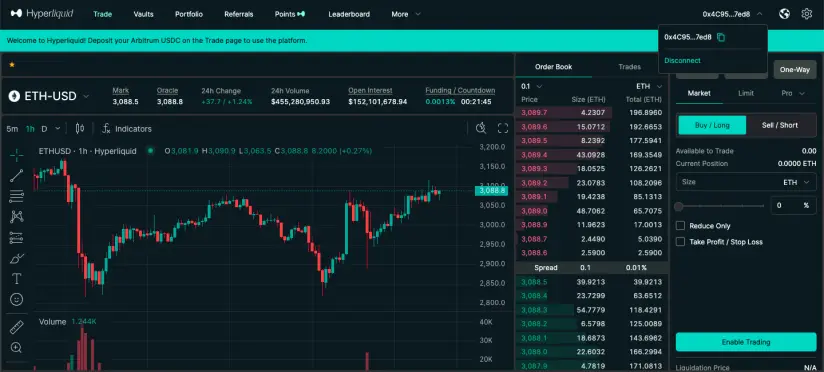Image resolution: width=824 pixels, height=372 pixels.
Task: Click the Funding / Countdown label
Action: coord(460,90)
